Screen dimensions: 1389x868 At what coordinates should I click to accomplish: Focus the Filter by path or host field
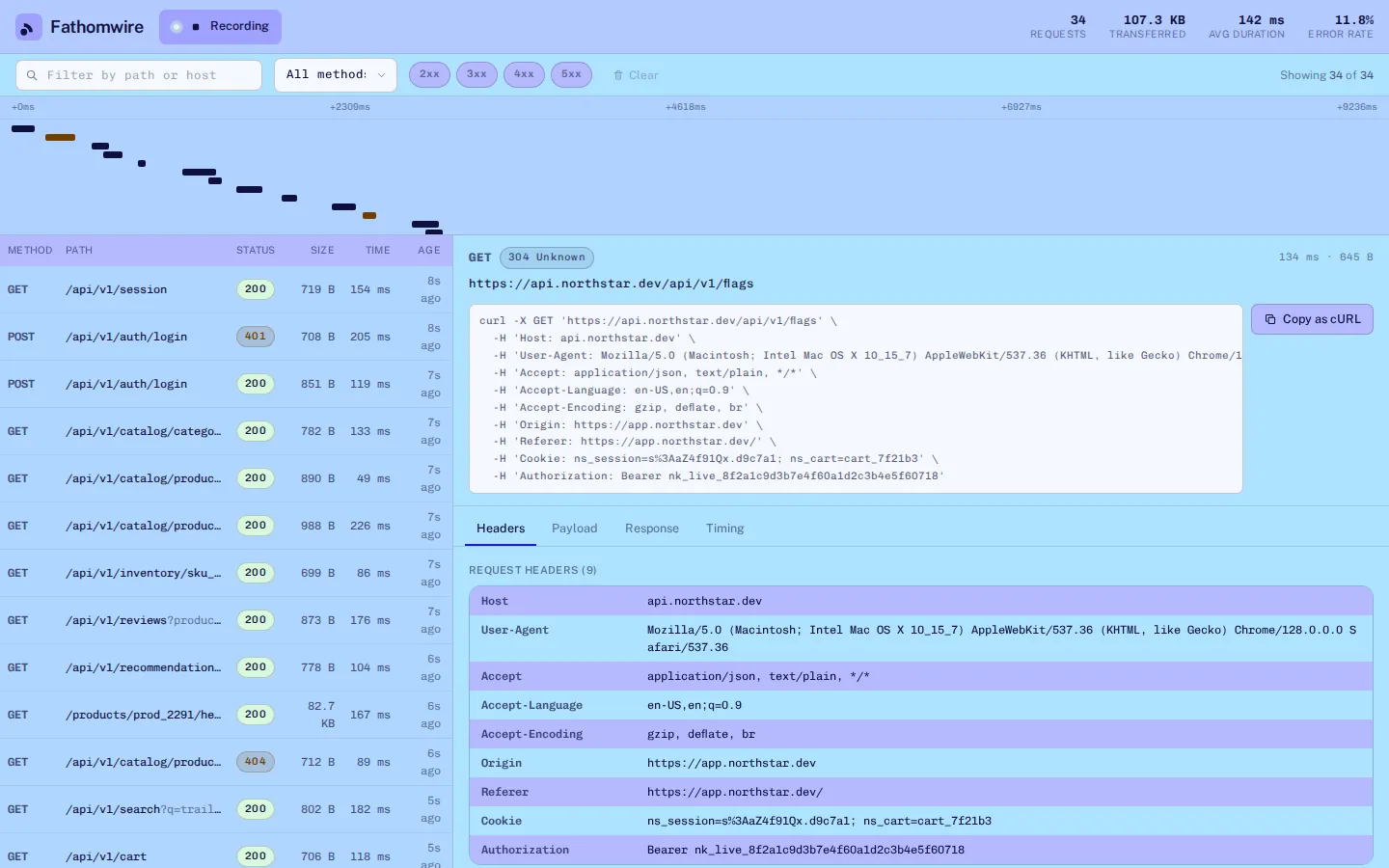point(139,75)
